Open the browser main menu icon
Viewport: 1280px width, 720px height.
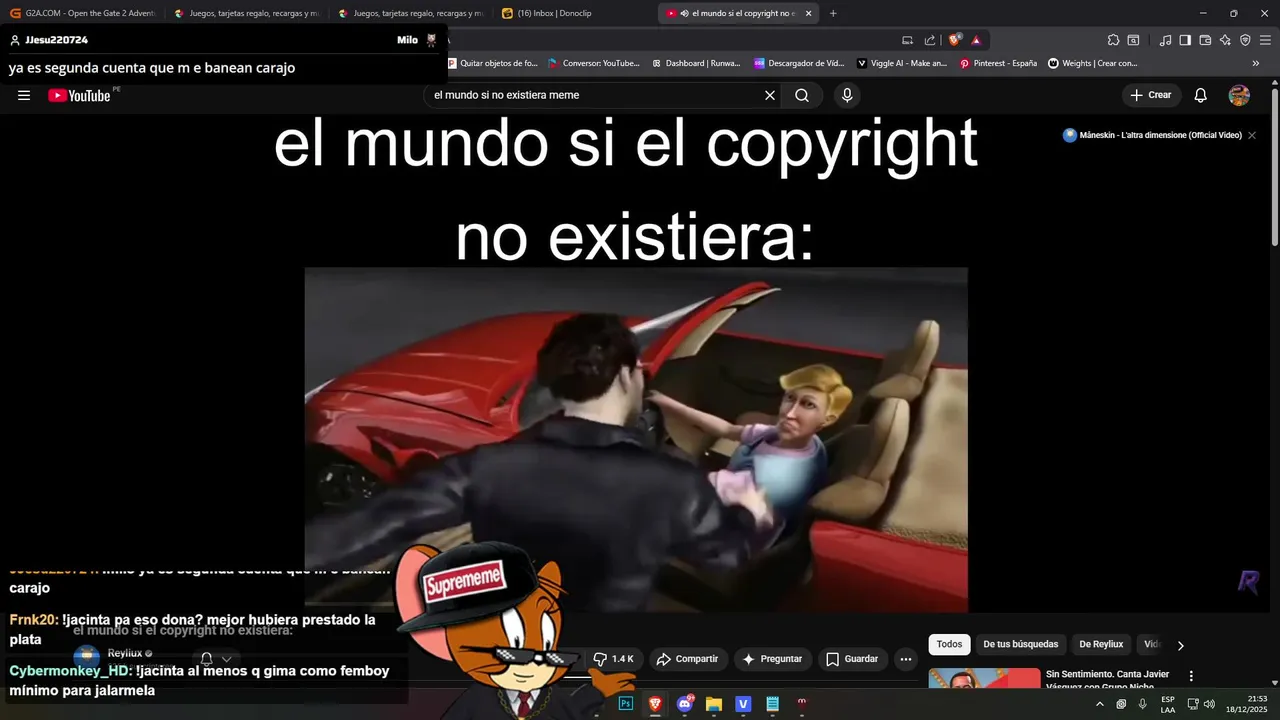(x=1265, y=40)
